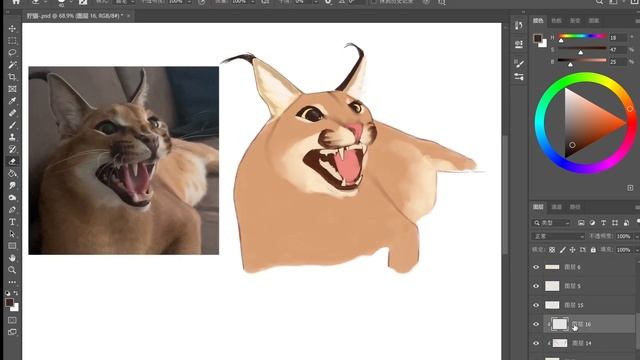Select the Paint Bucket tool
This screenshot has height=360, width=640.
click(x=12, y=173)
